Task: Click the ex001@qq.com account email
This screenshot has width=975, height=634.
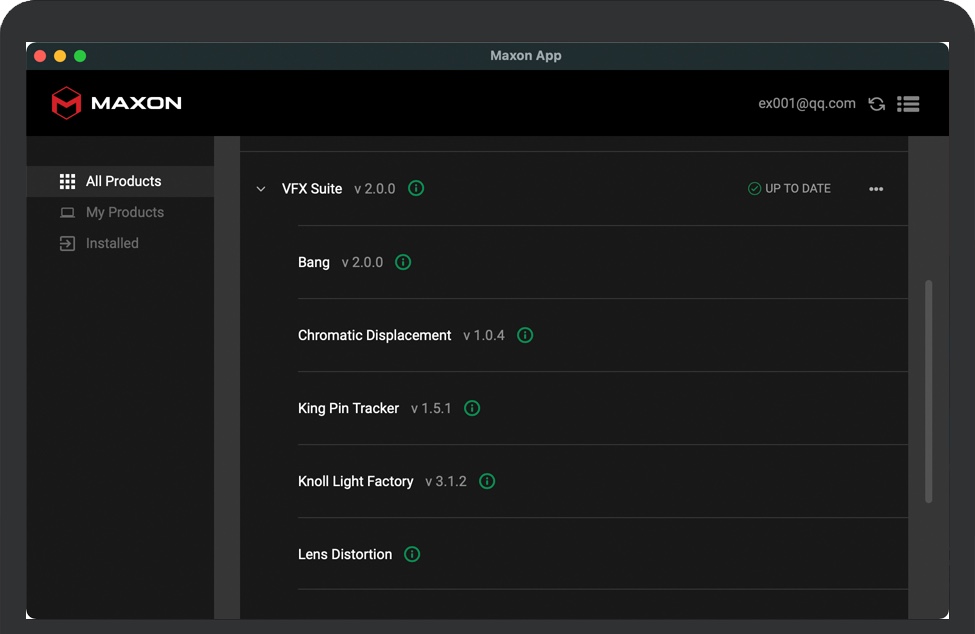Action: [x=806, y=103]
